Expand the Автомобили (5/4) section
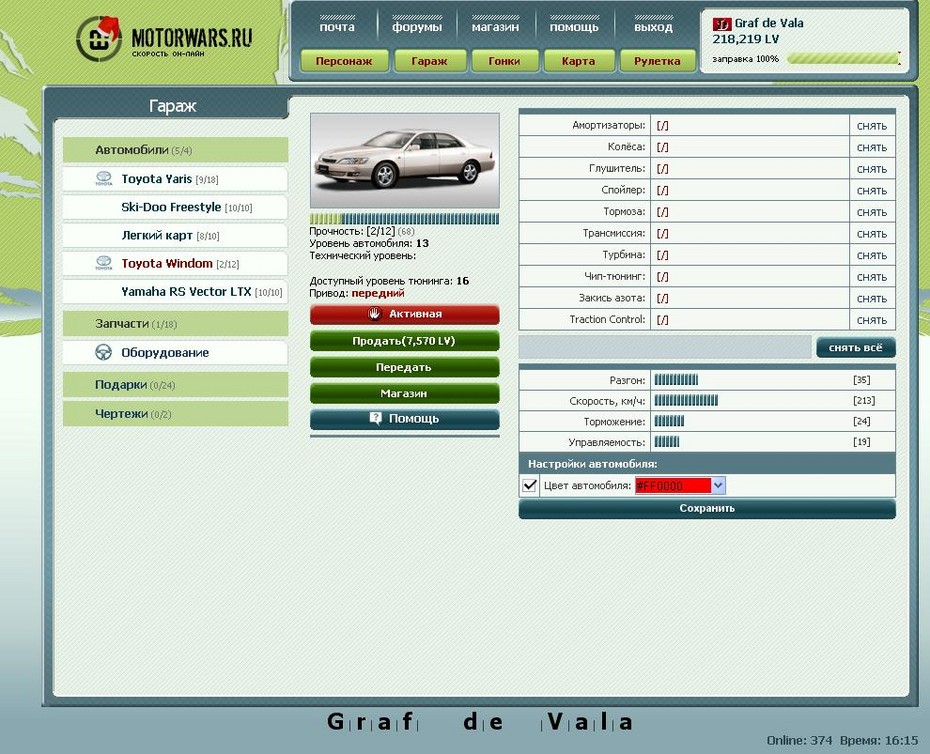This screenshot has width=930, height=754. point(176,149)
